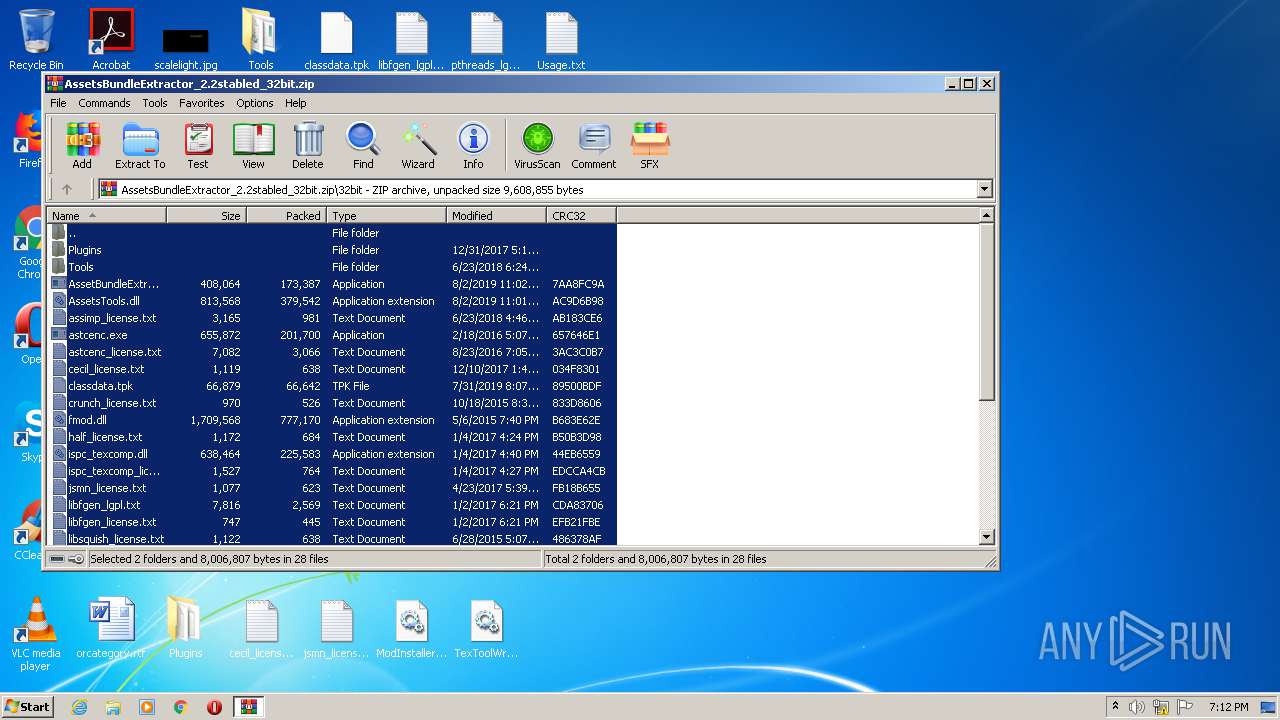Open Chrome from the taskbar
Viewport: 1280px width, 720px height.
(x=181, y=707)
